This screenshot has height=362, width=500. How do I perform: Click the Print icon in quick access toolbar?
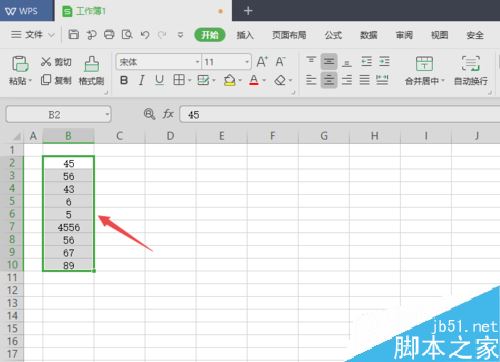click(x=109, y=34)
